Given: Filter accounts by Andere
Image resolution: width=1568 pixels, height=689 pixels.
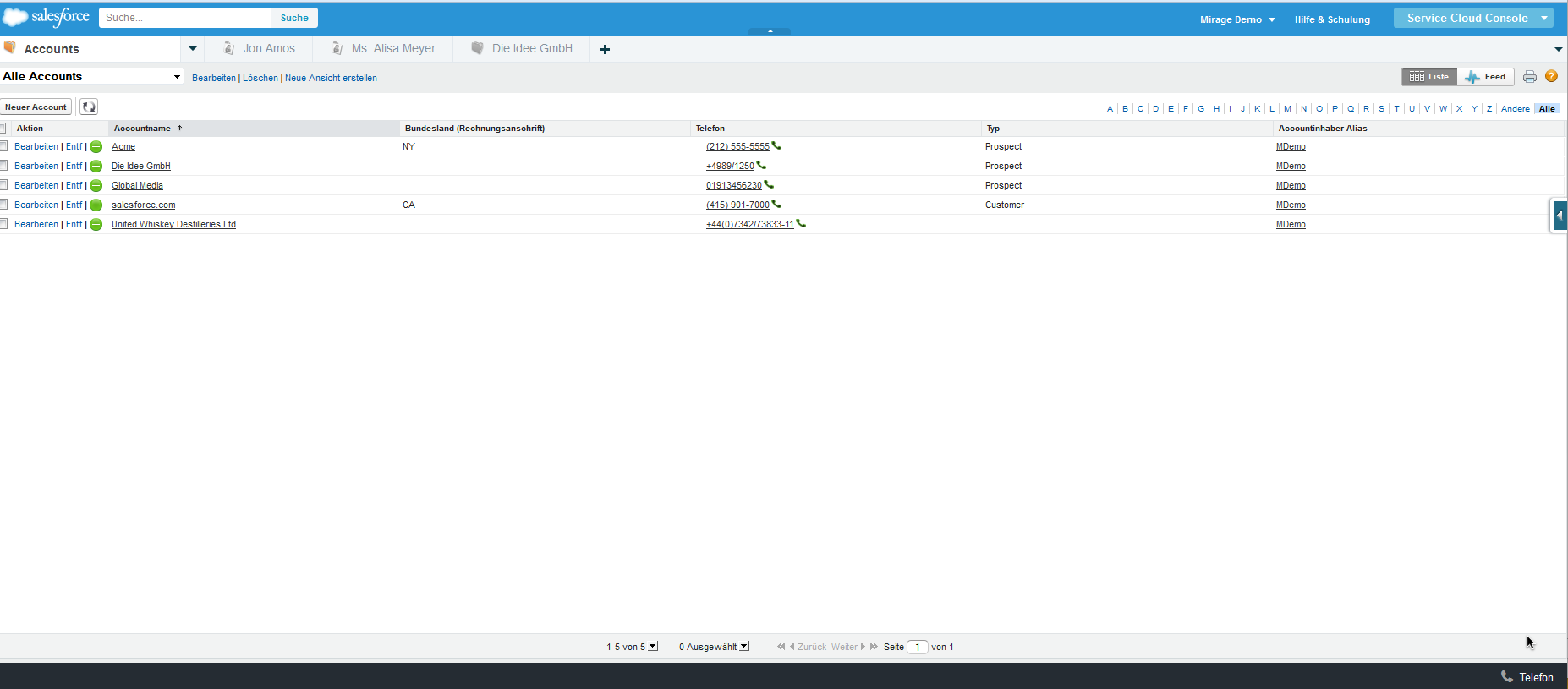Looking at the screenshot, I should pyautogui.click(x=1516, y=108).
